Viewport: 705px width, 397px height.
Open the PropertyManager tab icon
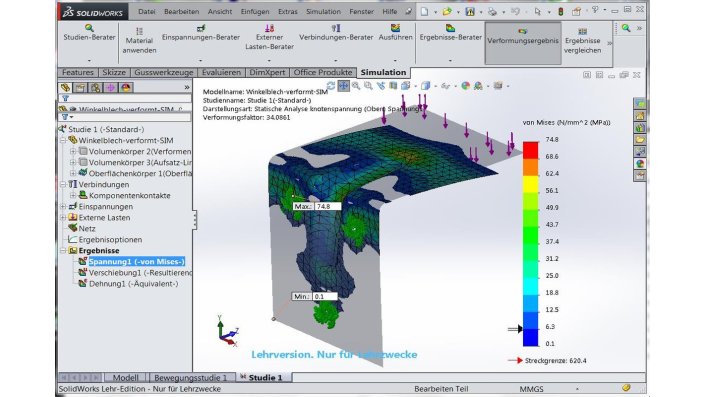(80, 87)
